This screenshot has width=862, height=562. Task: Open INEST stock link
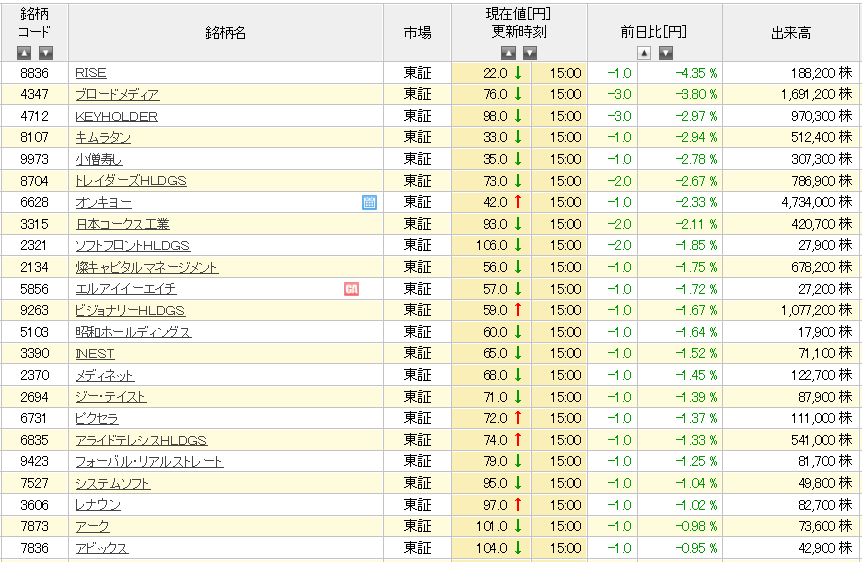95,354
